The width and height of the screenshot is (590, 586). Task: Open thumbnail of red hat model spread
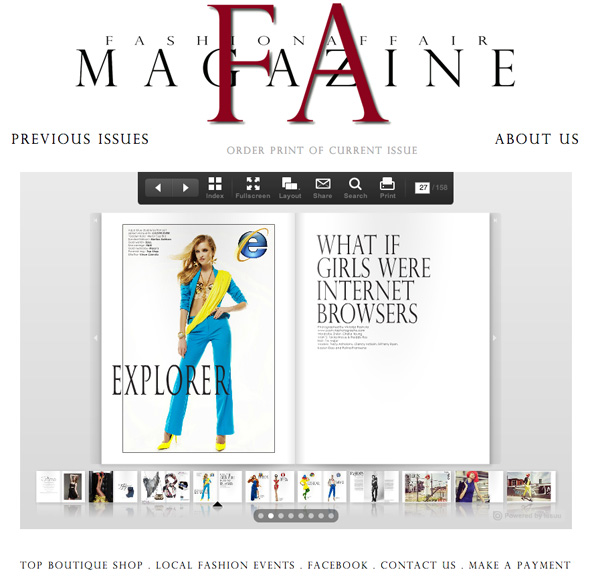(479, 487)
